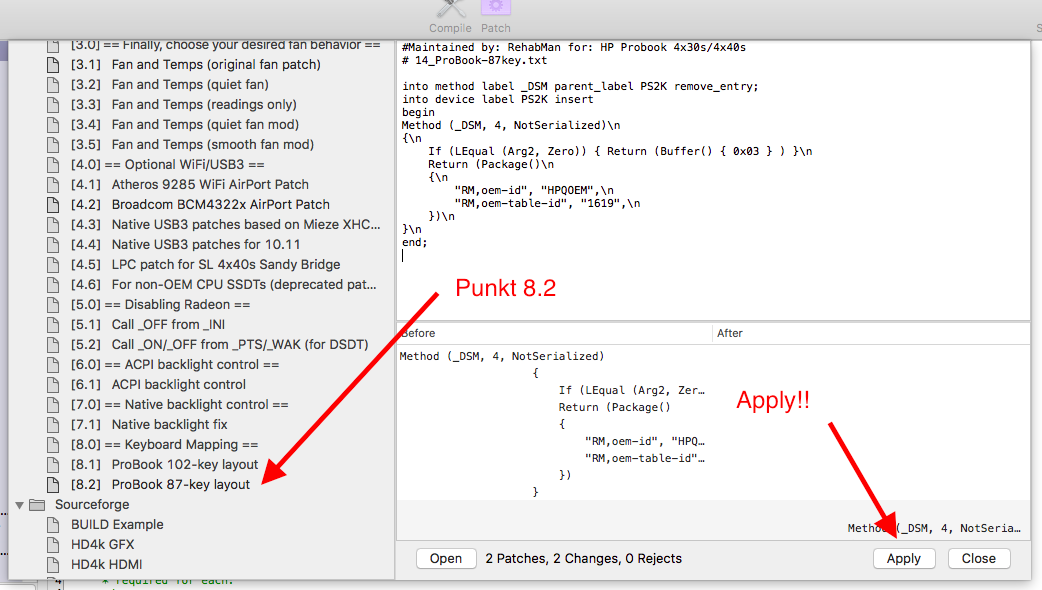Viewport: 1042px width, 590px height.
Task: Click file icon for HD4k HDMI
Action: pyautogui.click(x=53, y=565)
